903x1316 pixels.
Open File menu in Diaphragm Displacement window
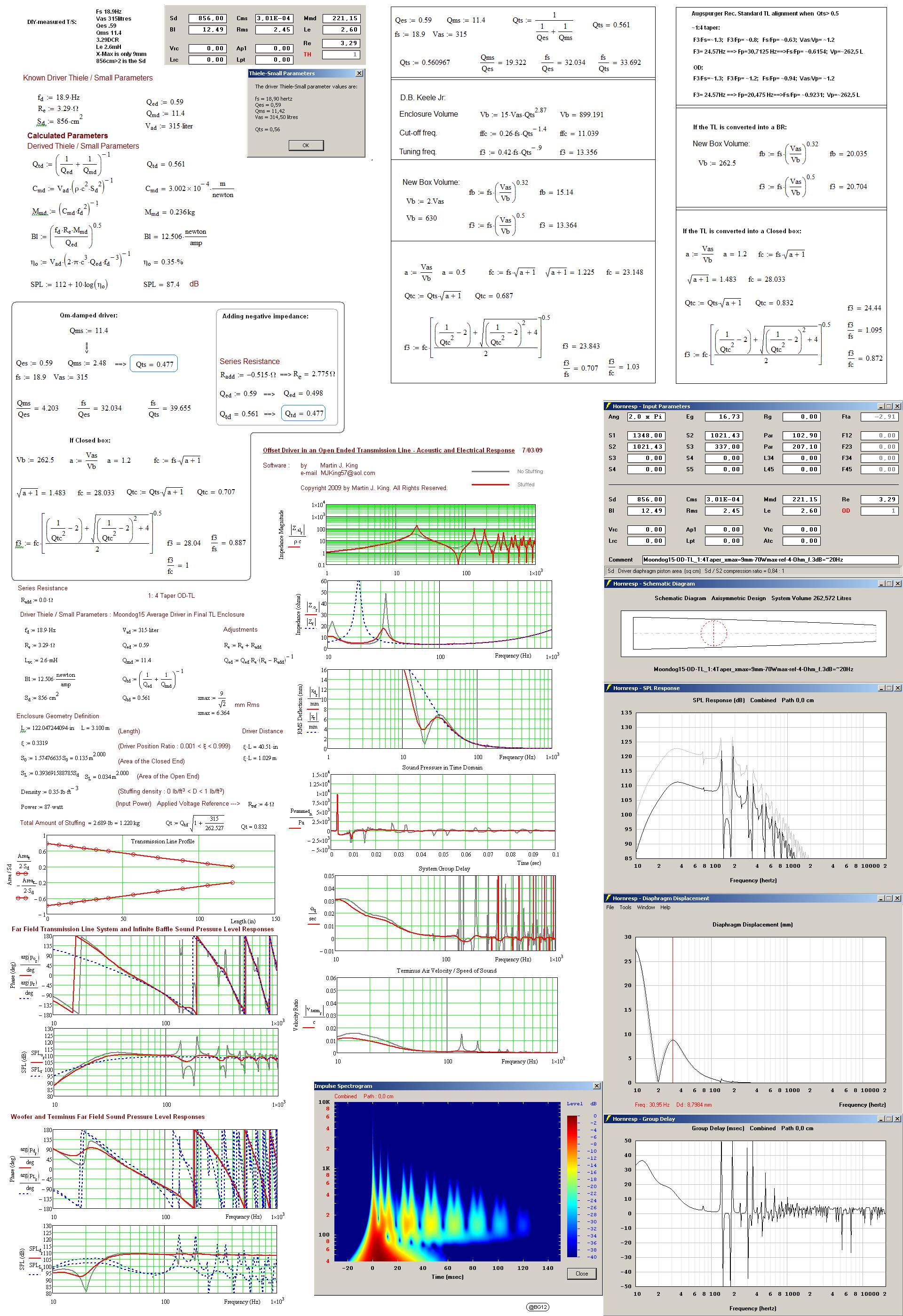610,907
